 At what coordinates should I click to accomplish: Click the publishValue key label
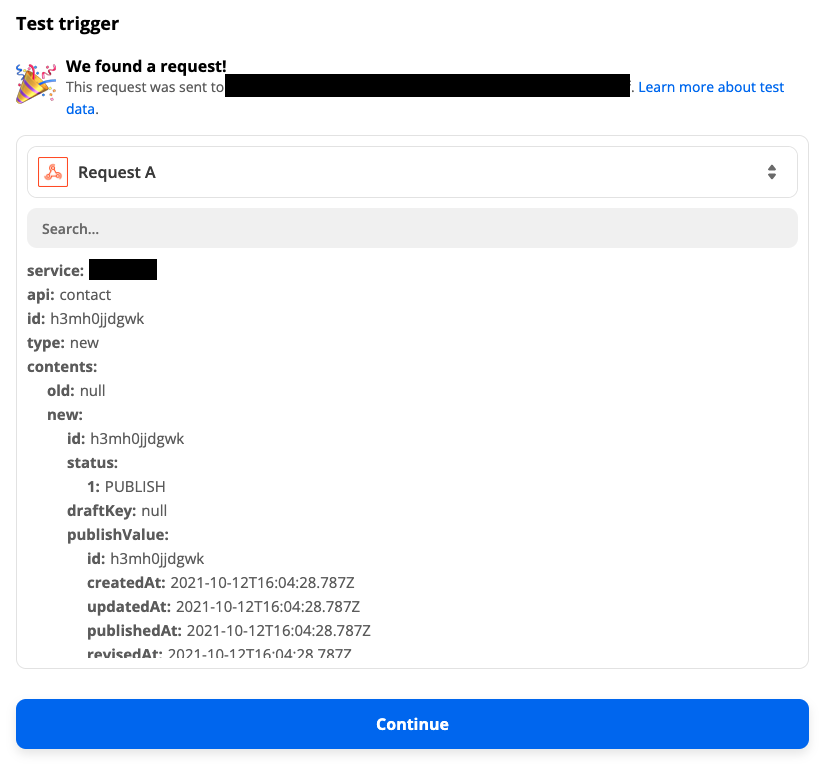point(118,535)
